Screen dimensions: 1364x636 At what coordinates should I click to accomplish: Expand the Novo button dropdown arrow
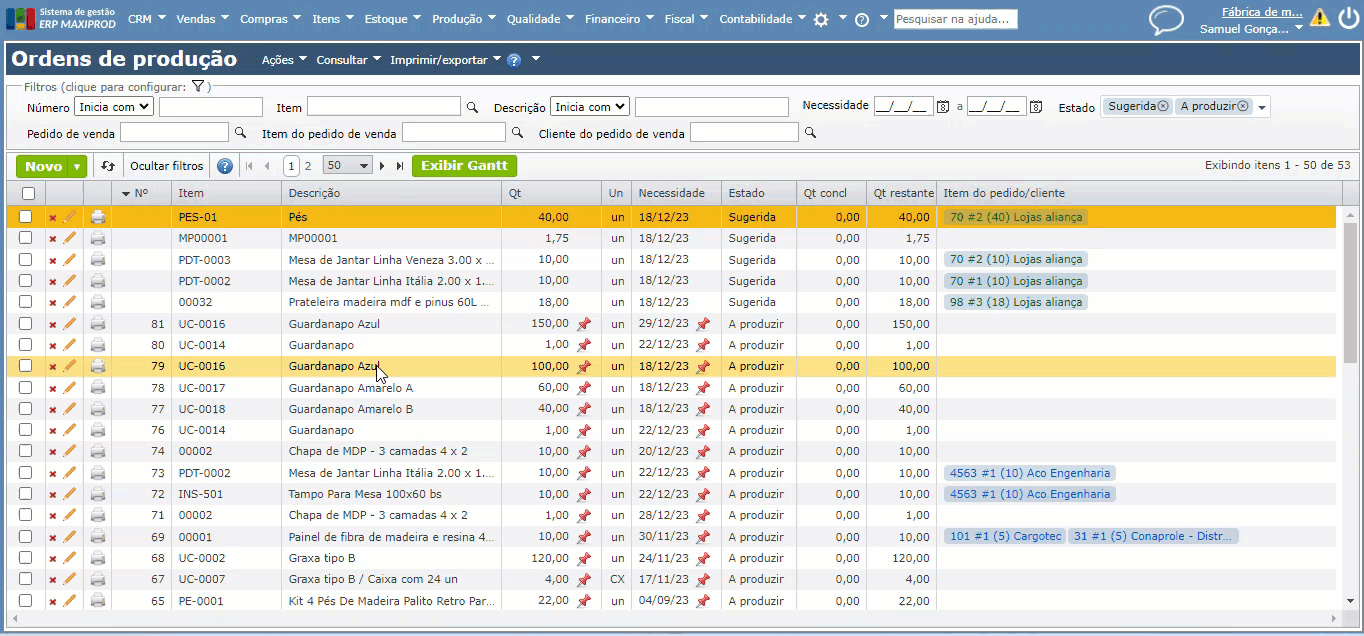point(77,167)
